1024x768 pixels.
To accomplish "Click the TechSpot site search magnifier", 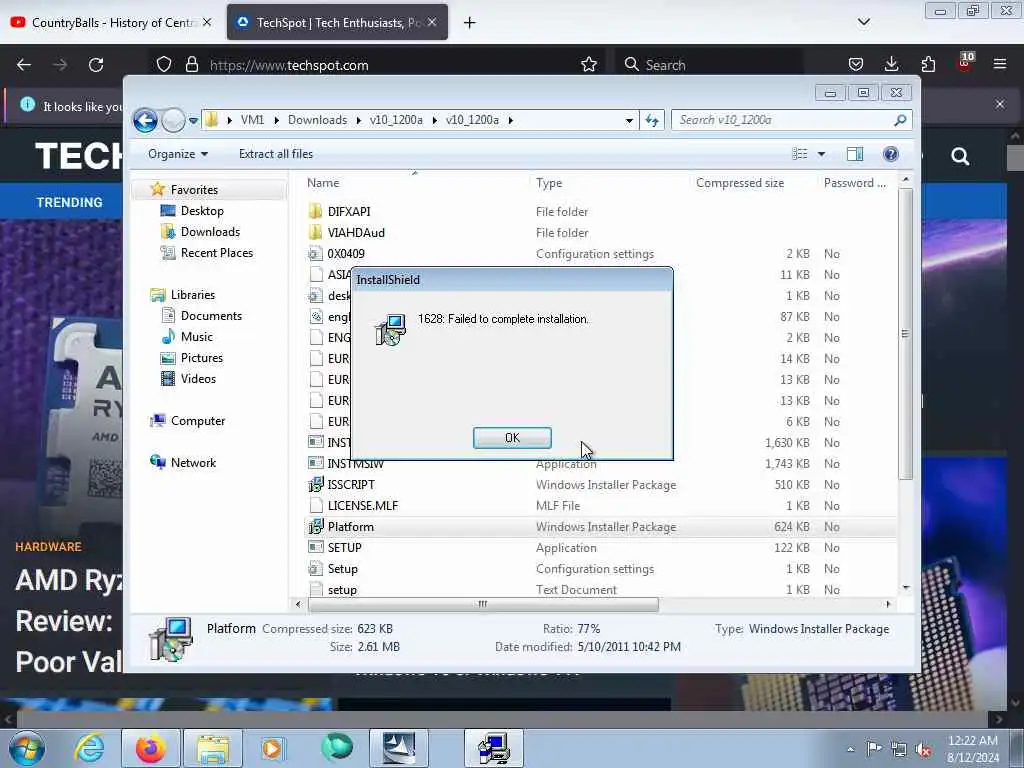I will (960, 156).
